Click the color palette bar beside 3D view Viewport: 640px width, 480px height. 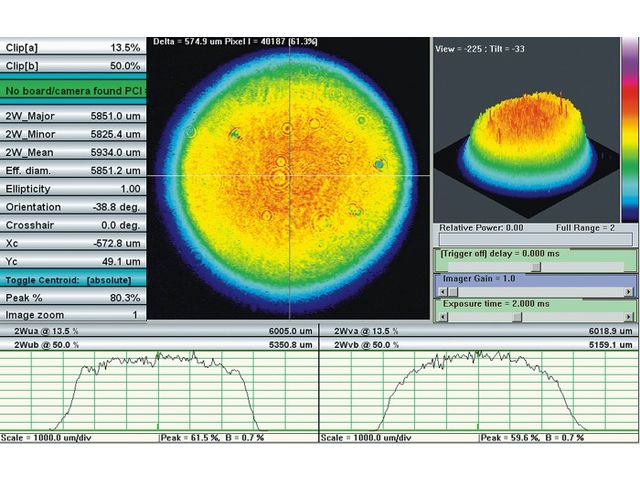[x=629, y=130]
